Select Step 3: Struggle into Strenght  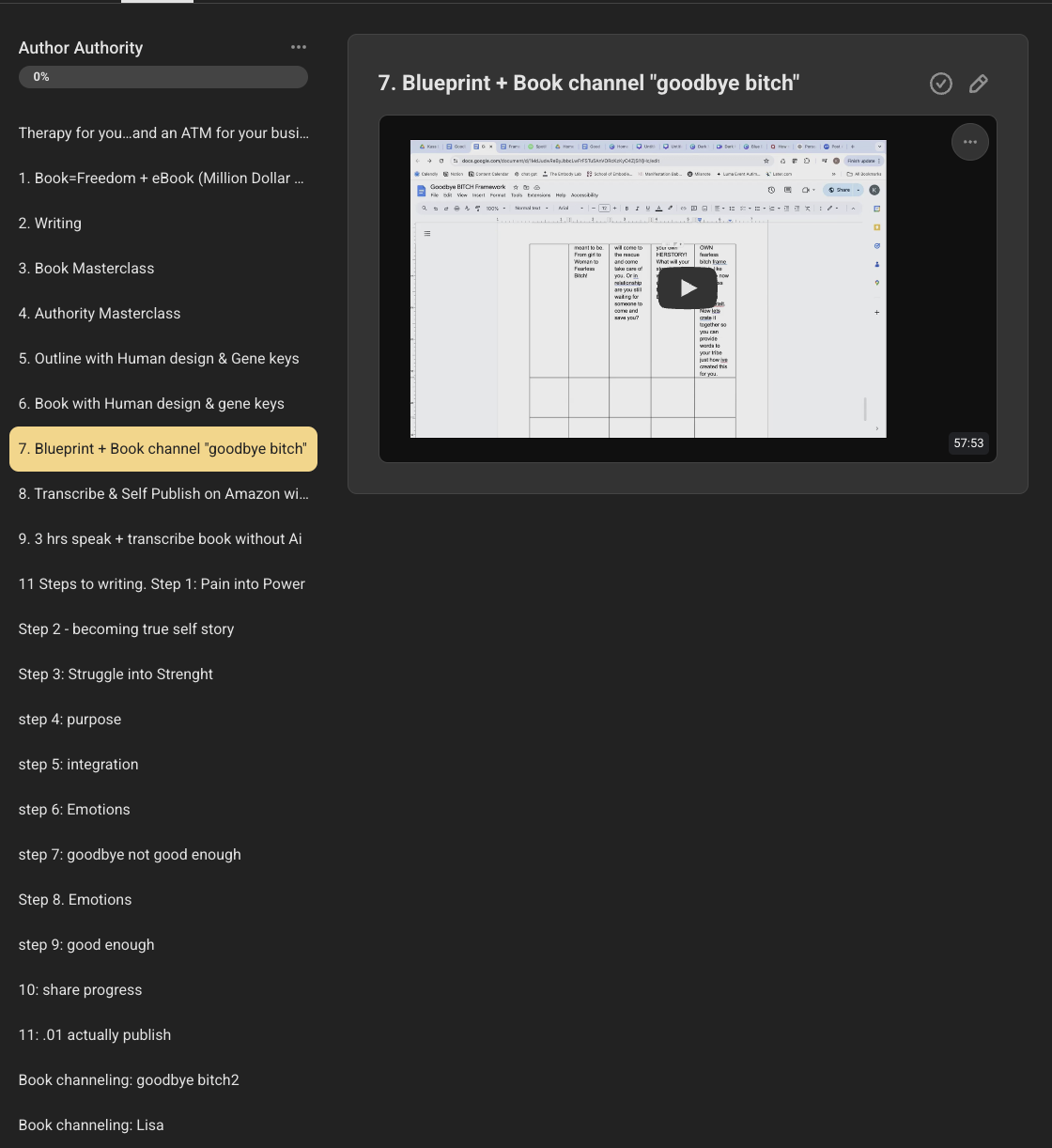163,675
